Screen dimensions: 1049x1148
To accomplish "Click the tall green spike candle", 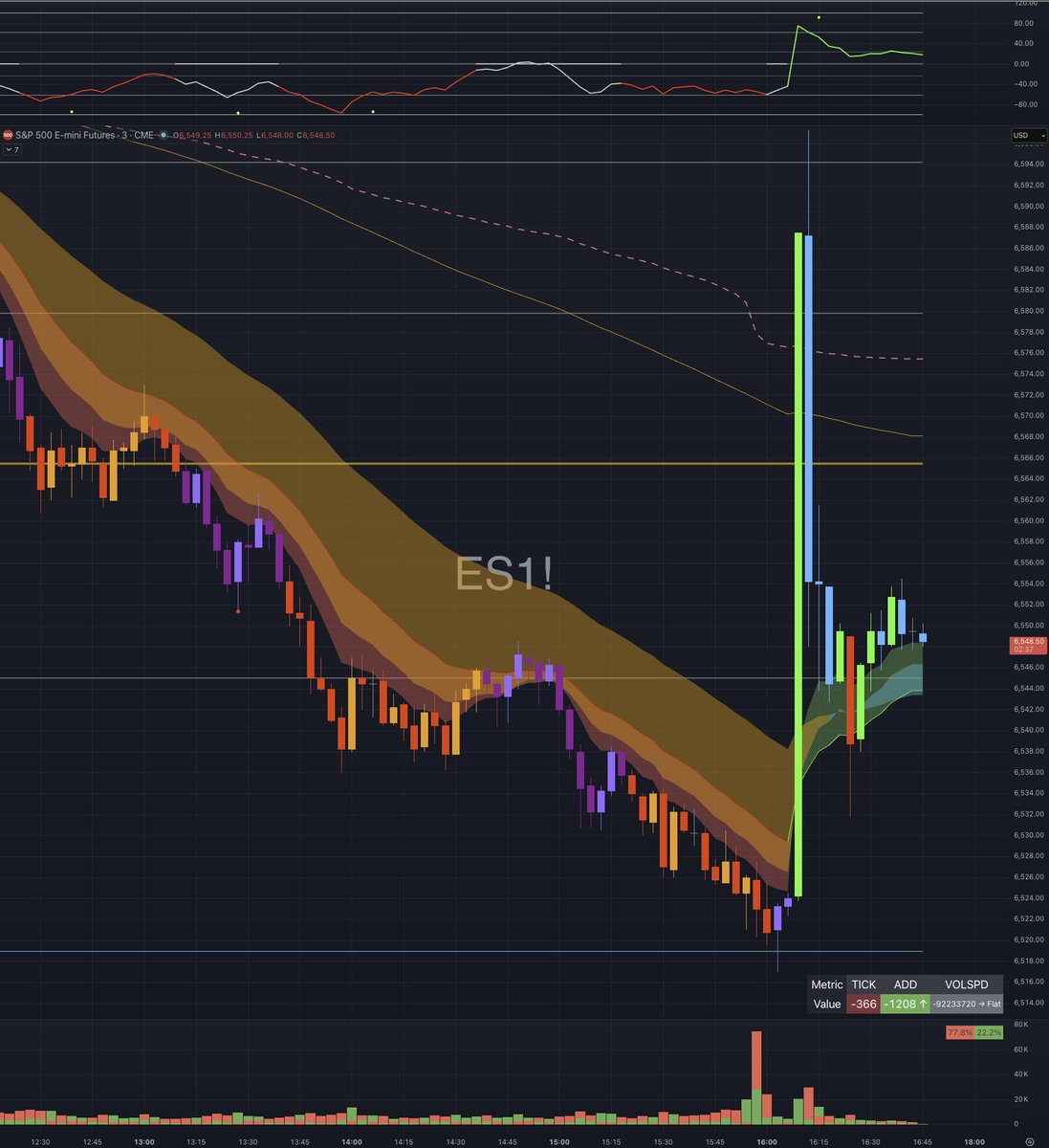I will (x=798, y=564).
